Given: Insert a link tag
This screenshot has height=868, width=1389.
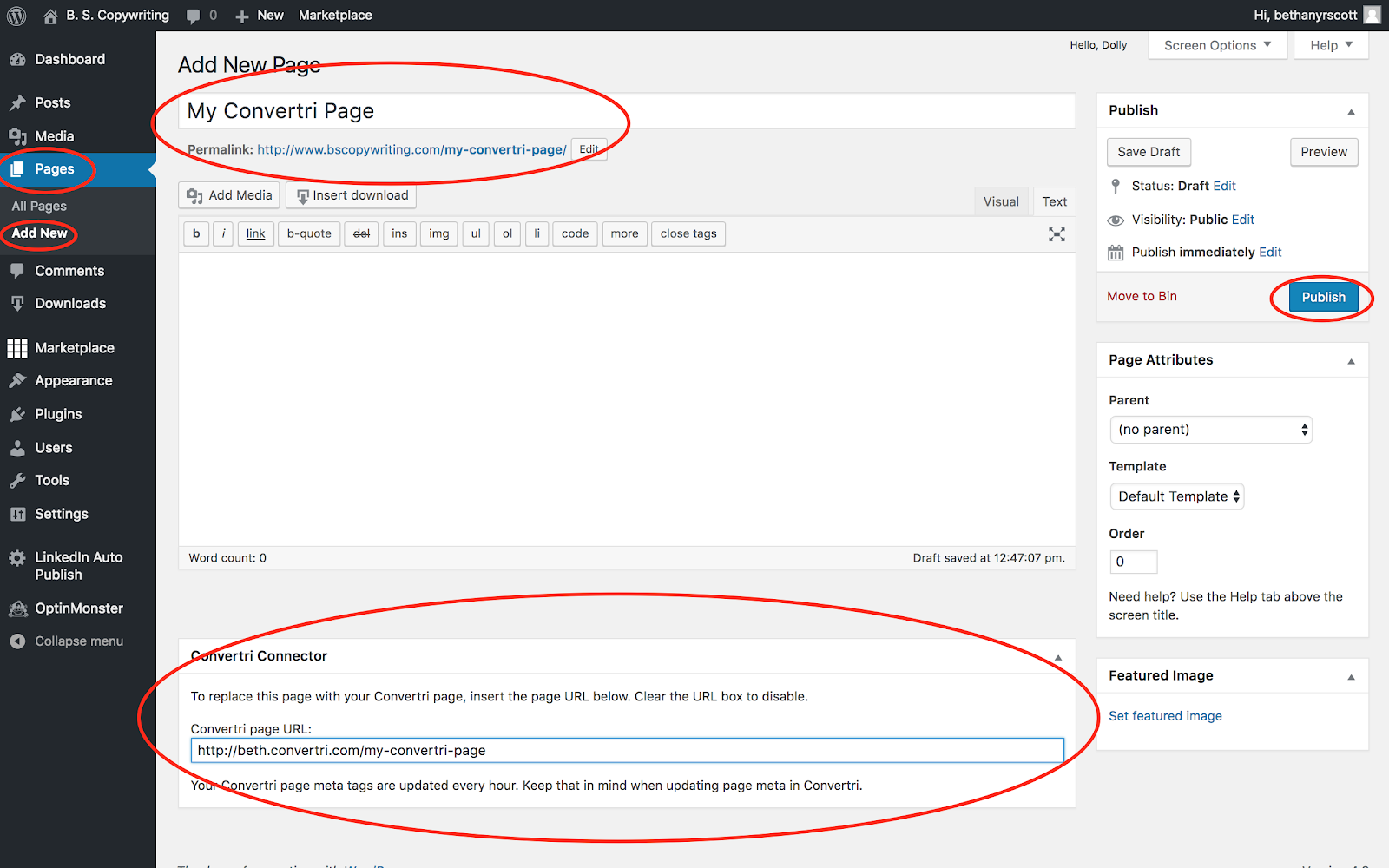Looking at the screenshot, I should pos(255,233).
